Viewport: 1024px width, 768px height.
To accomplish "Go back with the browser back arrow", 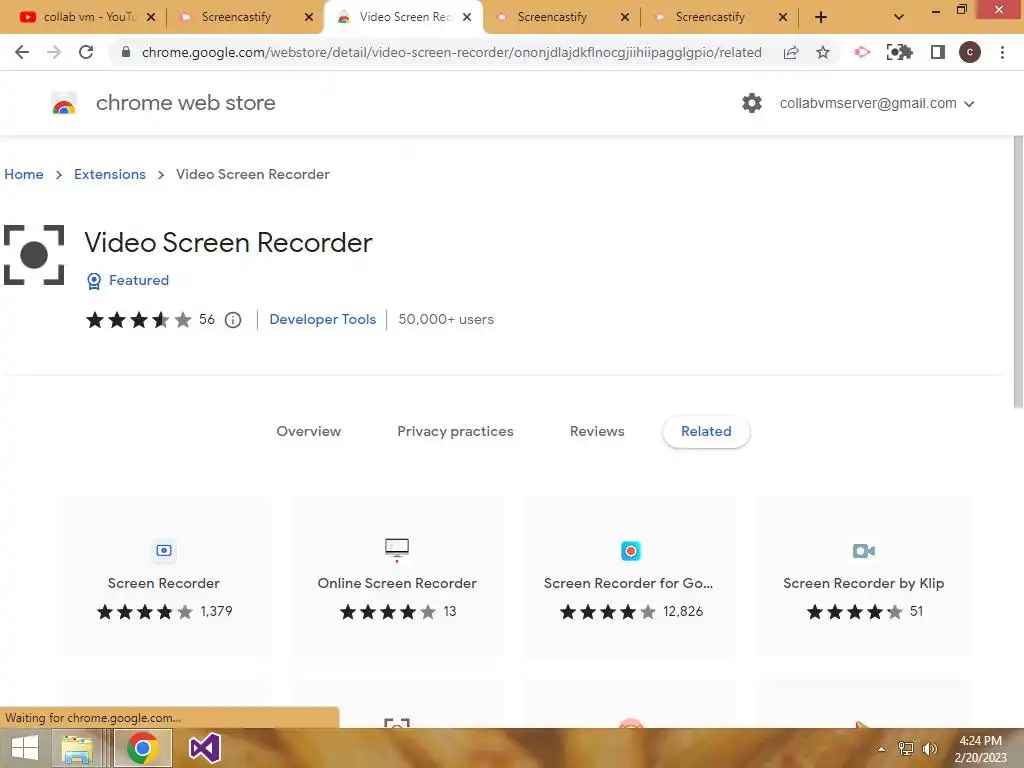I will click(22, 52).
